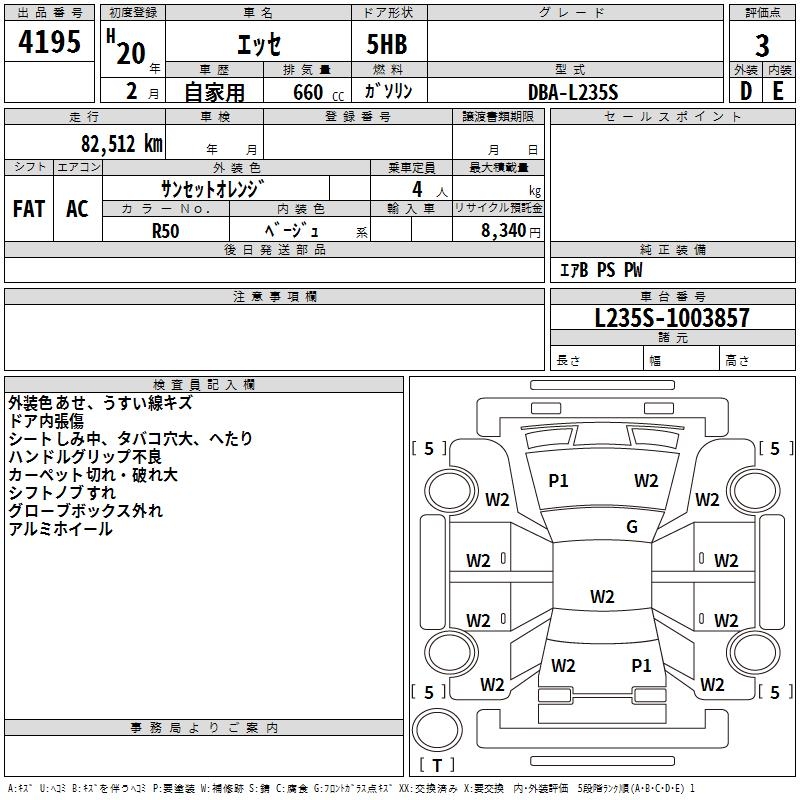The width and height of the screenshot is (800, 800).
Task: Select the note グローブボックス外れ
Action: pos(86,511)
